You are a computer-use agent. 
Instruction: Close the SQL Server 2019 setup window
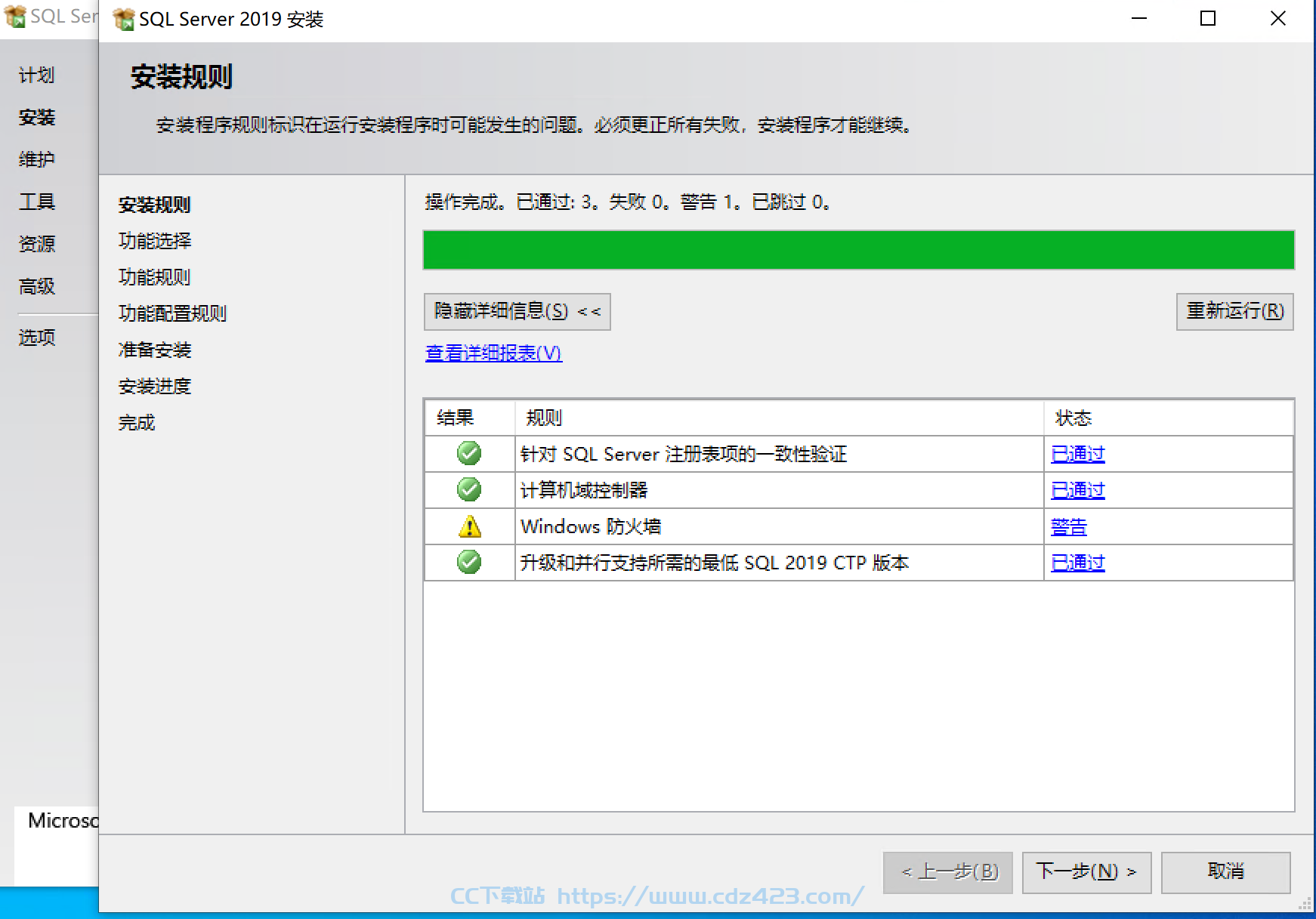[x=1277, y=18]
